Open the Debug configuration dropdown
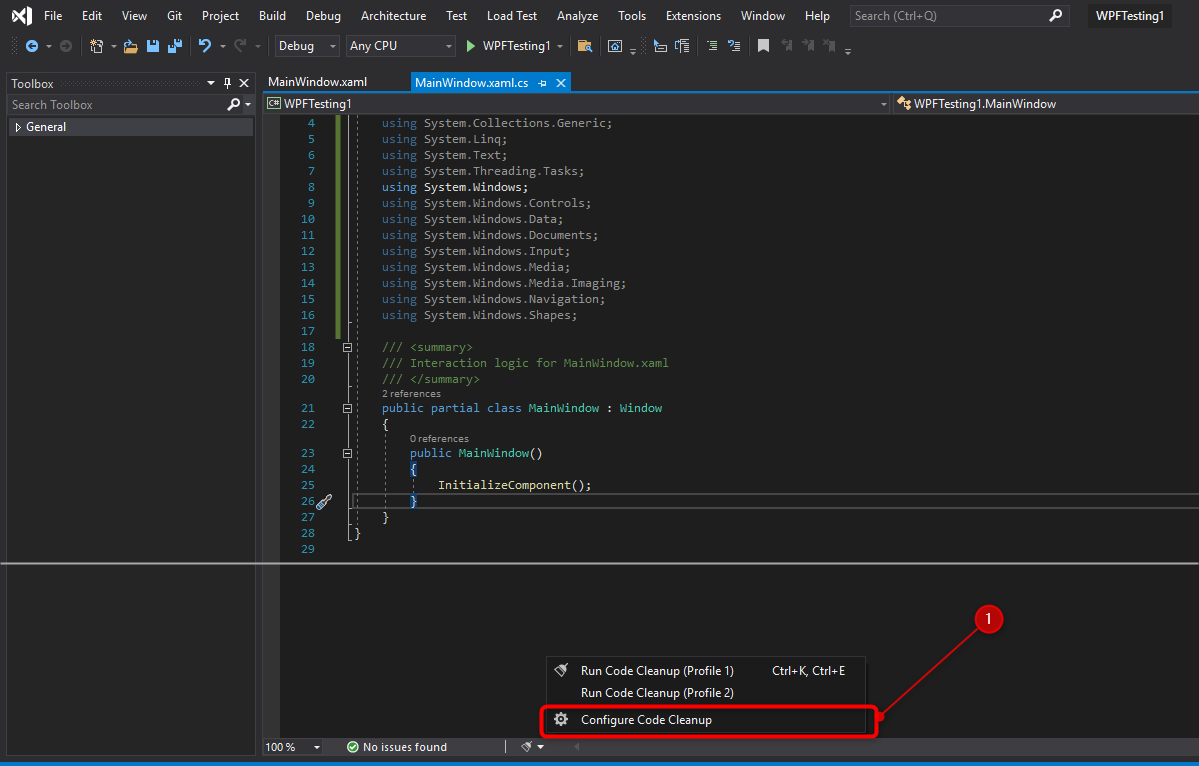 coord(307,46)
